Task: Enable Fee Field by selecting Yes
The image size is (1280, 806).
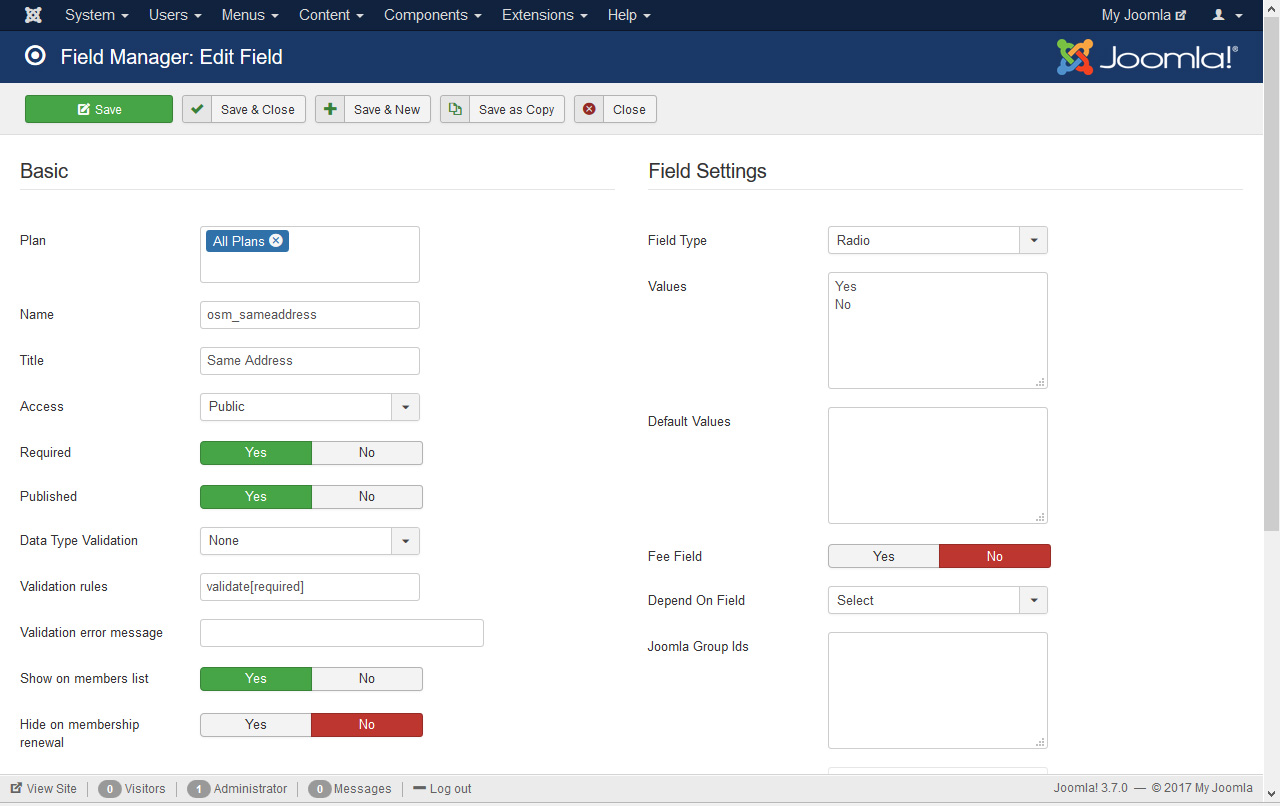Action: click(x=883, y=556)
